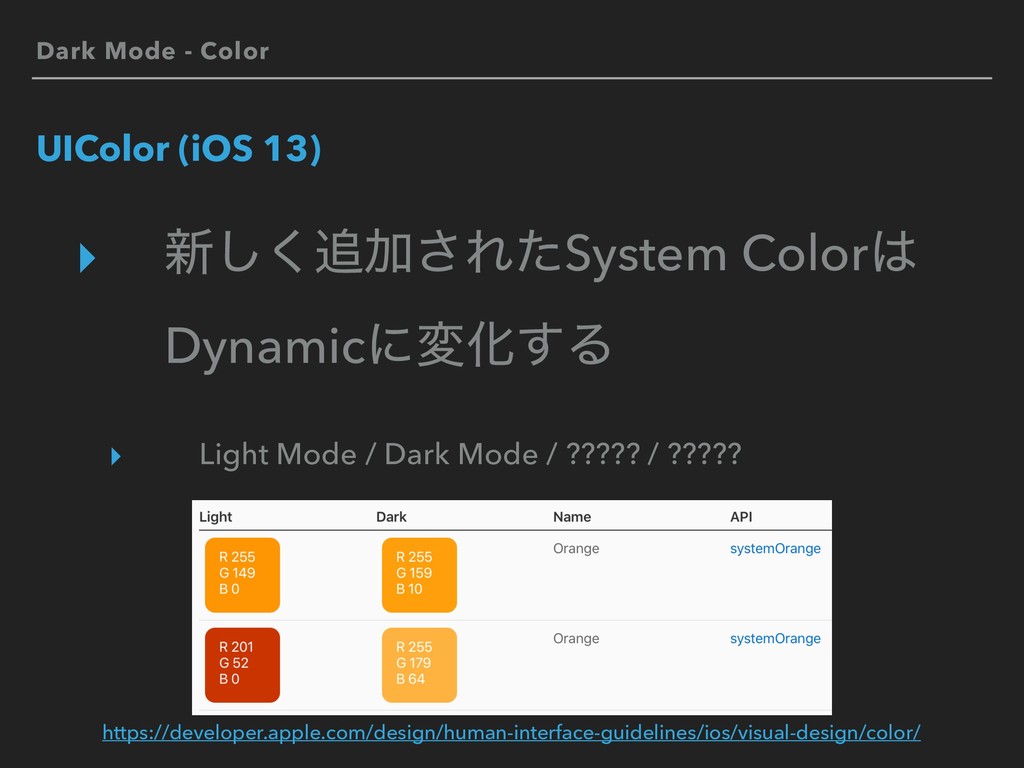
Task: Click the 新しく追加されたSystem Colorは text line
Action: [x=541, y=253]
